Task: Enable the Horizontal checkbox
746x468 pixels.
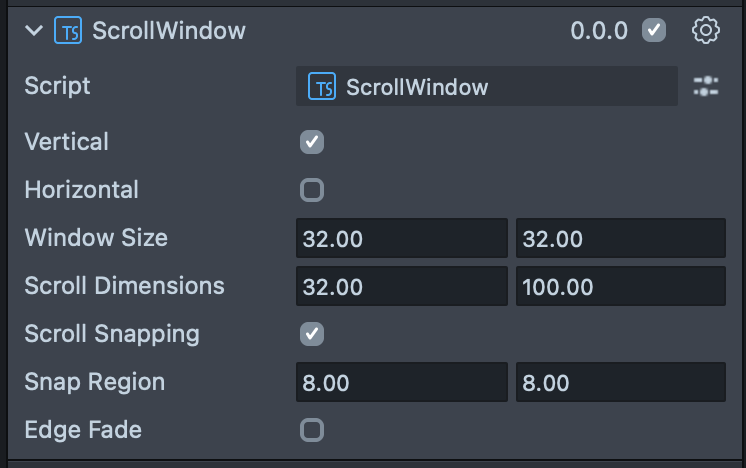Action: click(312, 190)
